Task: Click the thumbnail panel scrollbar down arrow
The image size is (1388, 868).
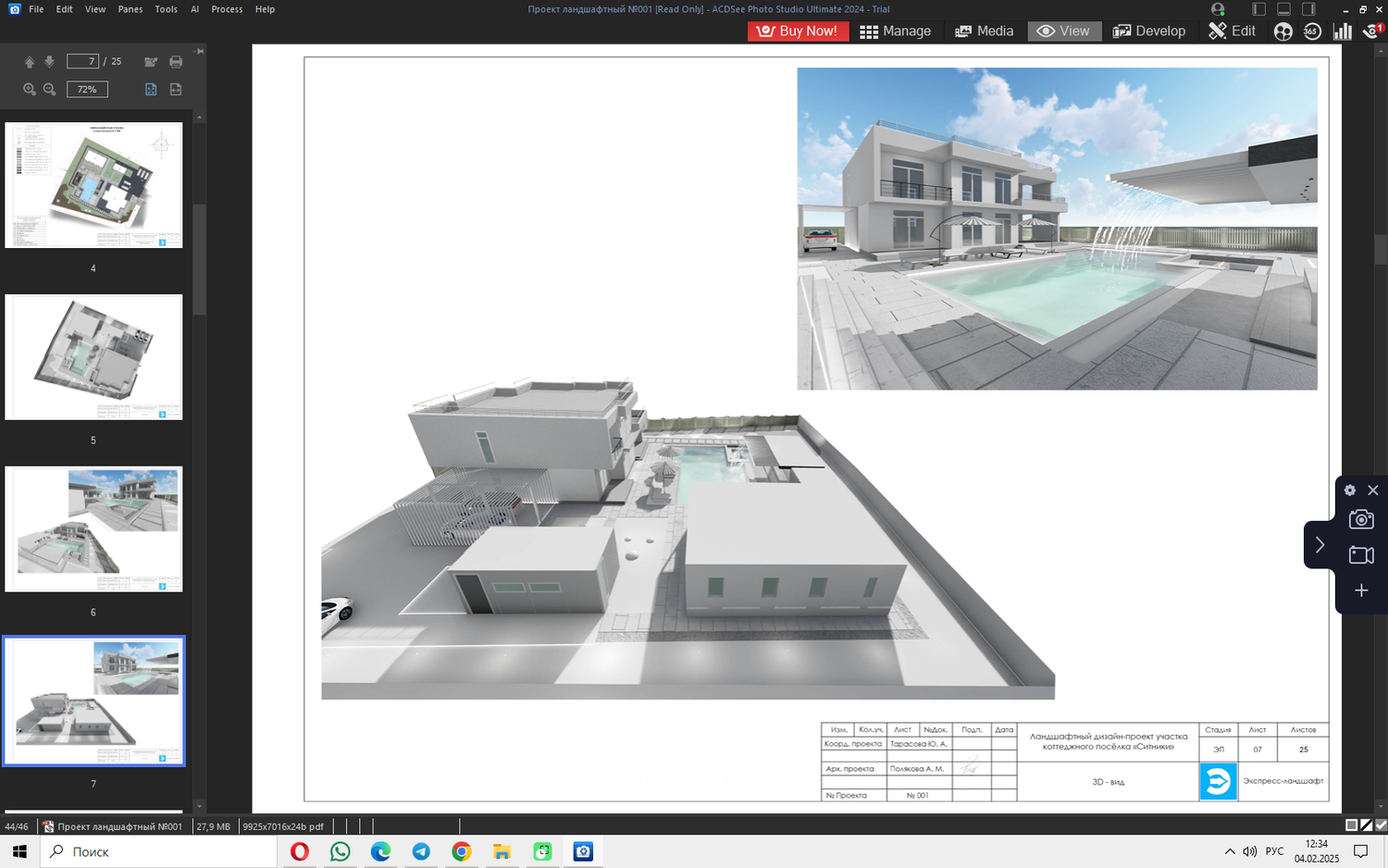Action: click(x=199, y=807)
